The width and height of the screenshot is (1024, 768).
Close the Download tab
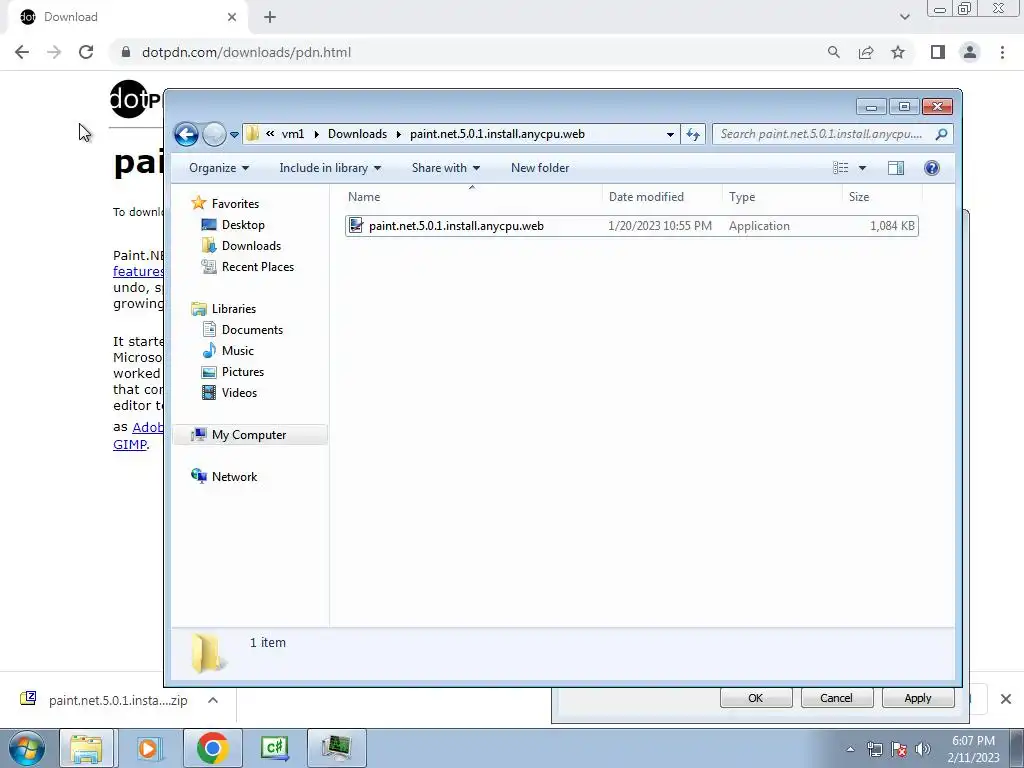coord(232,17)
